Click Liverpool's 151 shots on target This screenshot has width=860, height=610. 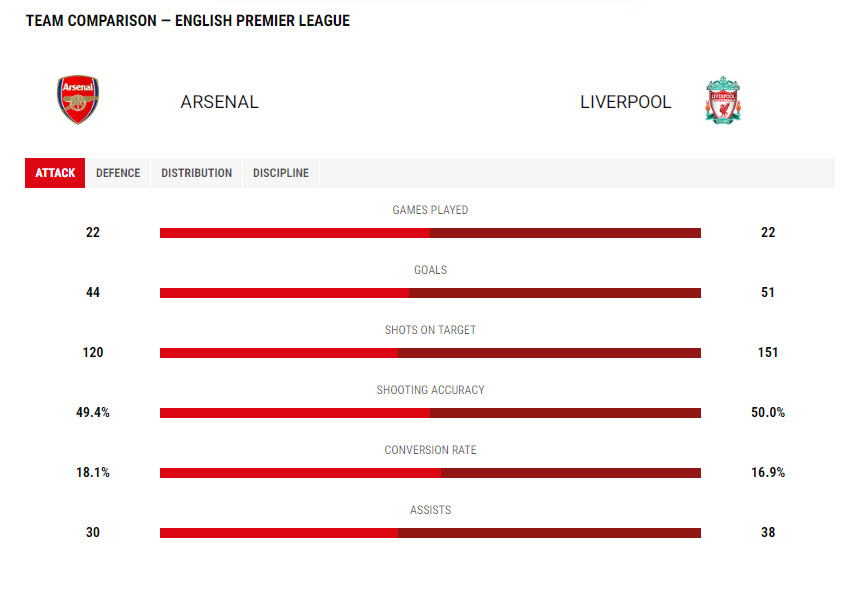pos(768,352)
